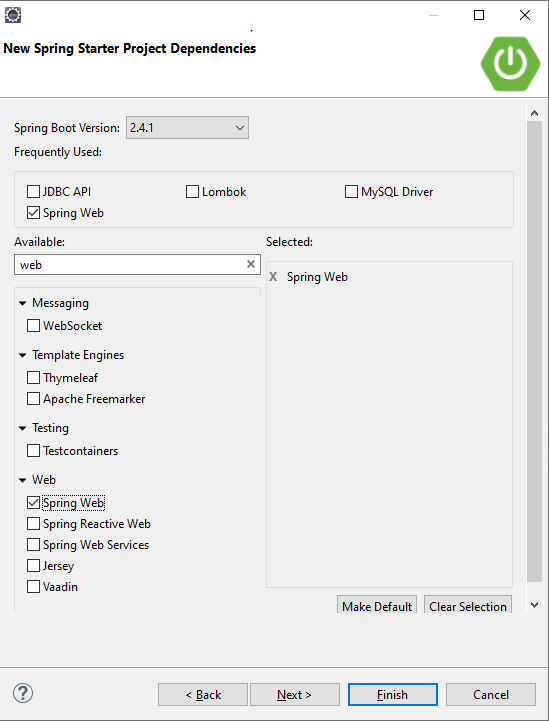Click the Clear Selection button

[468, 606]
